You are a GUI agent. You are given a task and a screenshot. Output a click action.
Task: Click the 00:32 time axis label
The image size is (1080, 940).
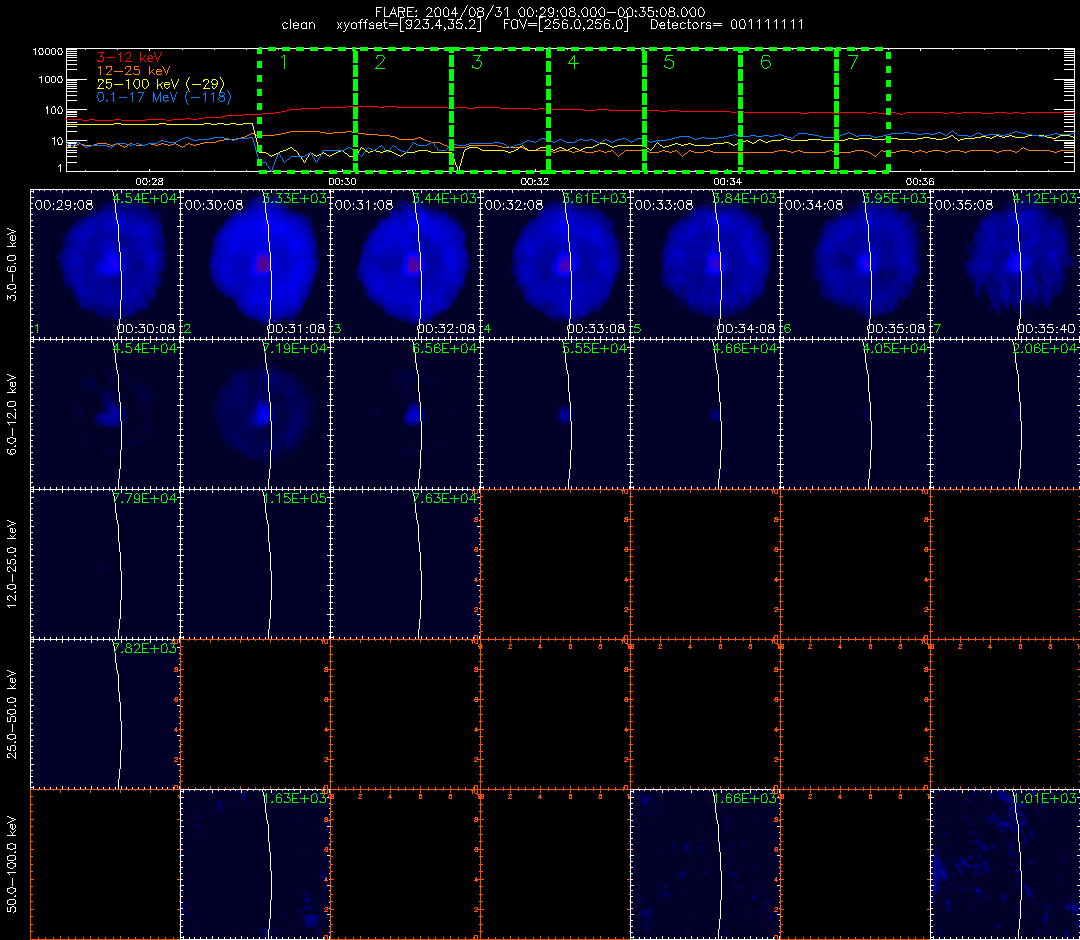coord(534,181)
